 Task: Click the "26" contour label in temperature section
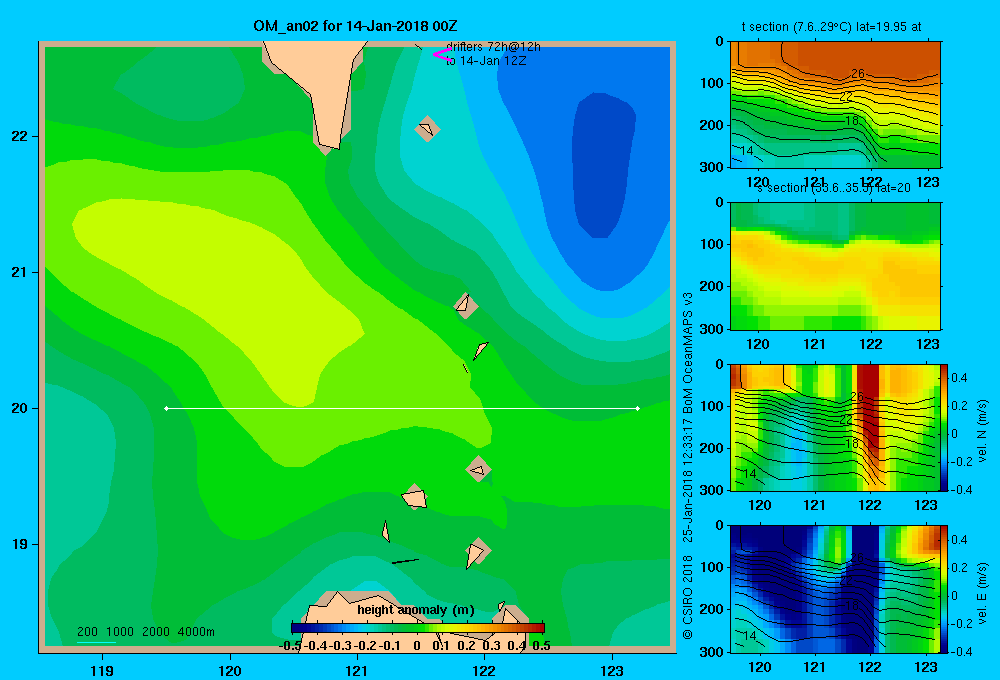coord(858,74)
